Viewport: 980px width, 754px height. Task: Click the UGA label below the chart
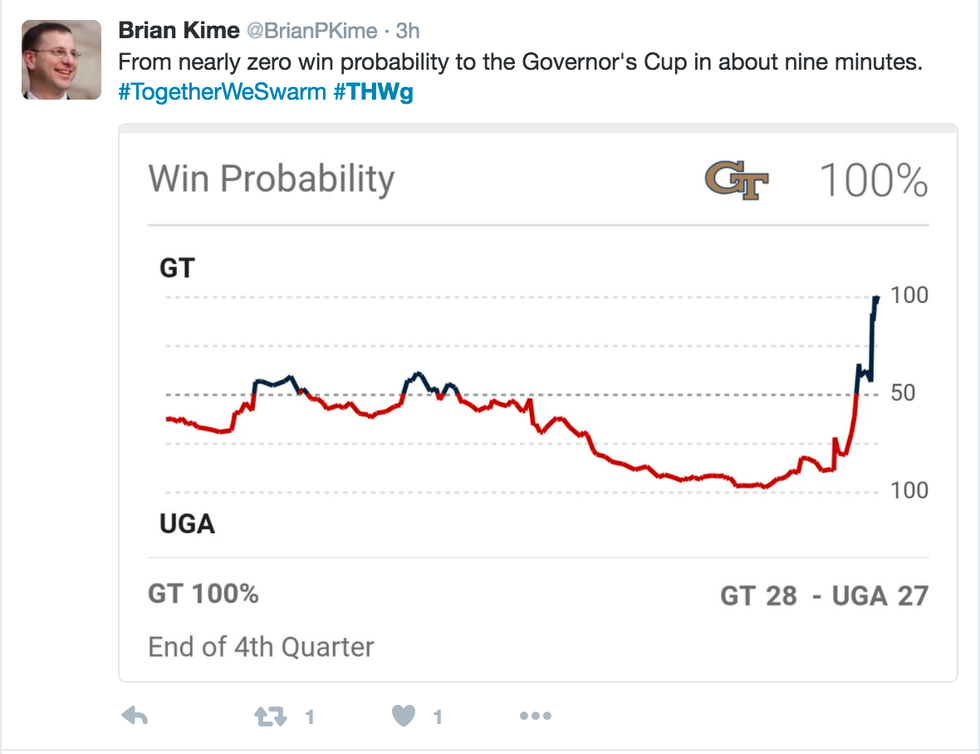(x=187, y=523)
